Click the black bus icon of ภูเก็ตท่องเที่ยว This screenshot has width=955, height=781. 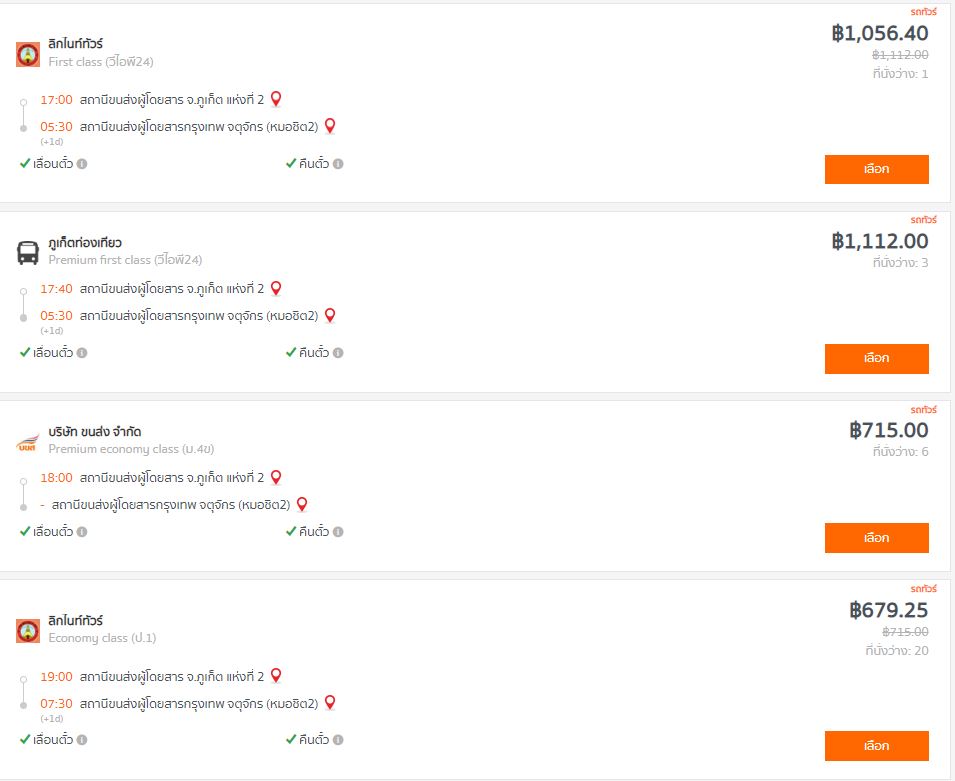point(28,252)
